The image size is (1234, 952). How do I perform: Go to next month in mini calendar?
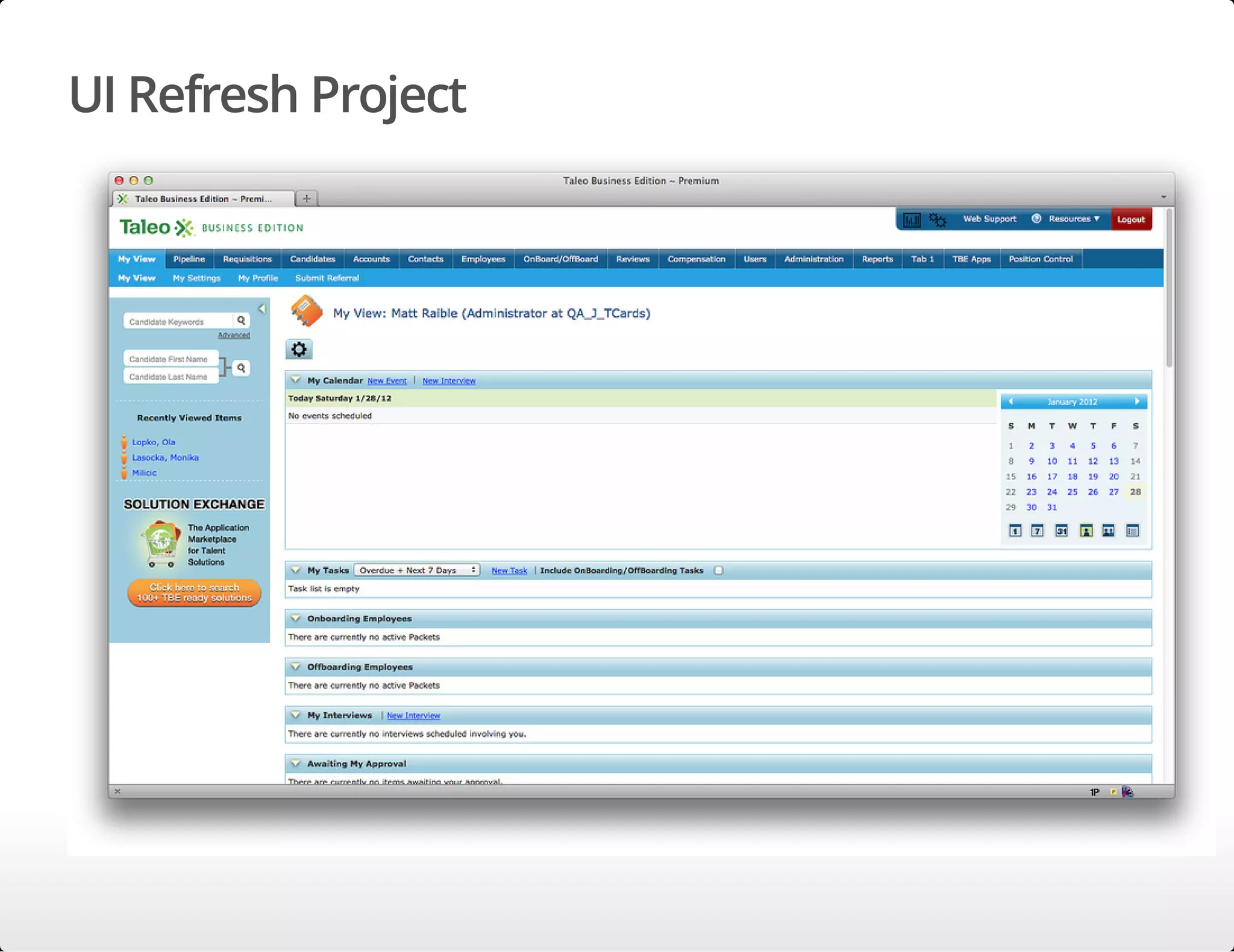point(1137,401)
